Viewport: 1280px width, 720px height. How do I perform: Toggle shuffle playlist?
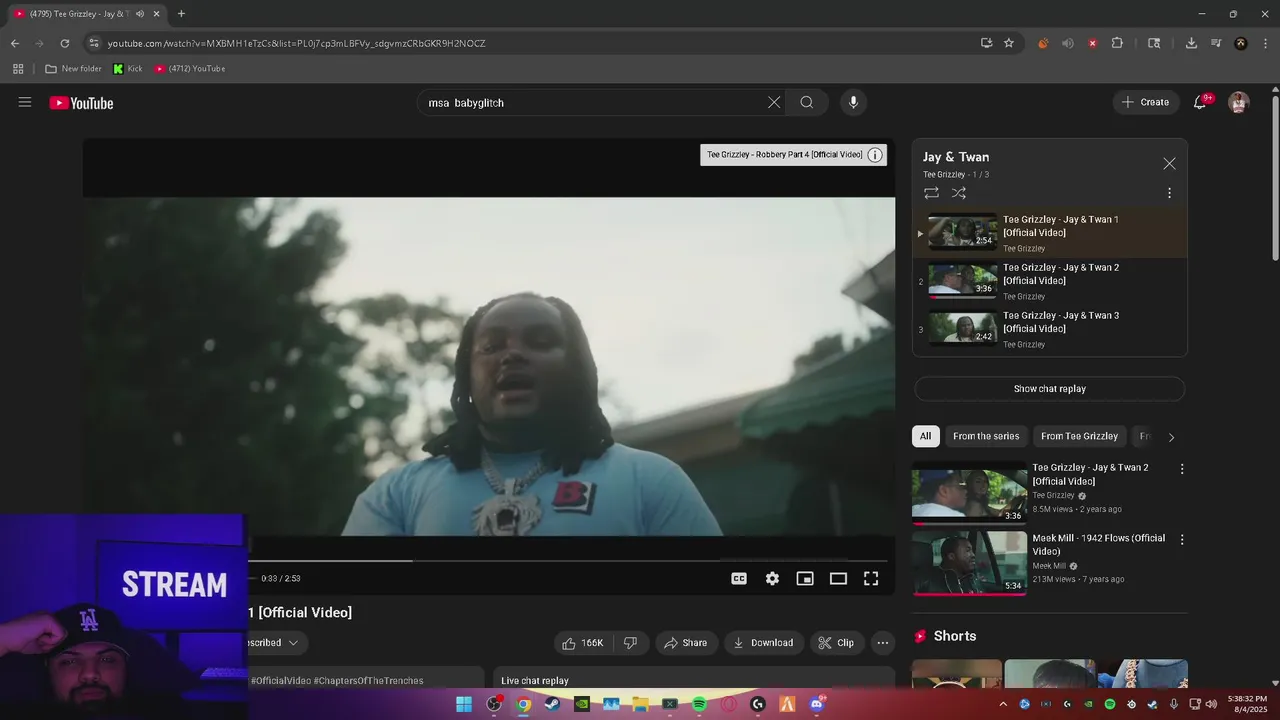959,193
